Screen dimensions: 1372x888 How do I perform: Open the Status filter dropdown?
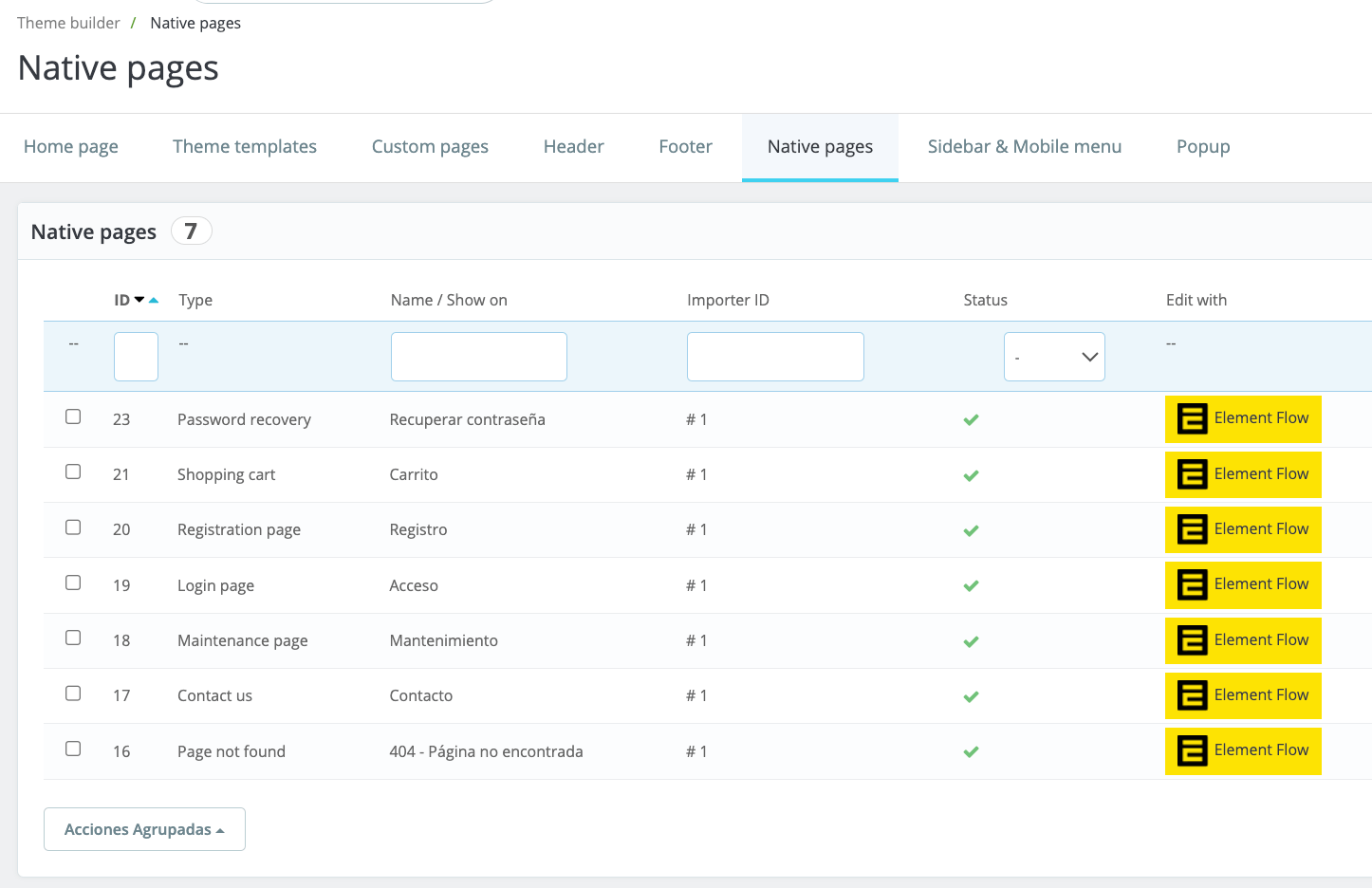click(1054, 357)
